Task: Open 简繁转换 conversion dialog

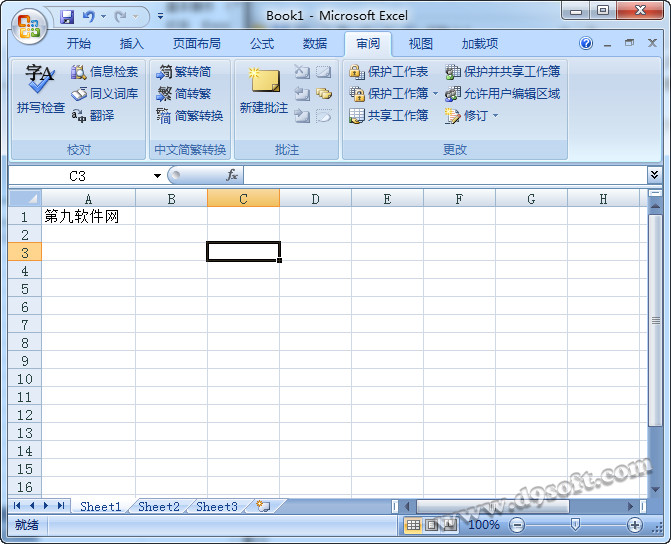Action: pos(190,115)
